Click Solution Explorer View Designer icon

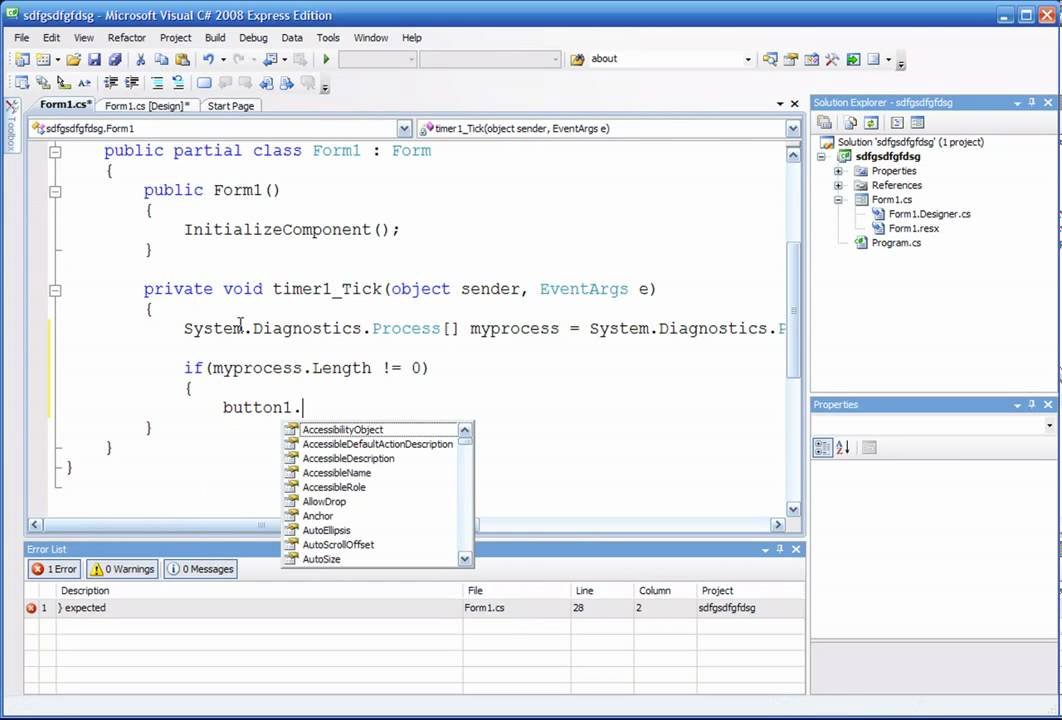coord(918,123)
